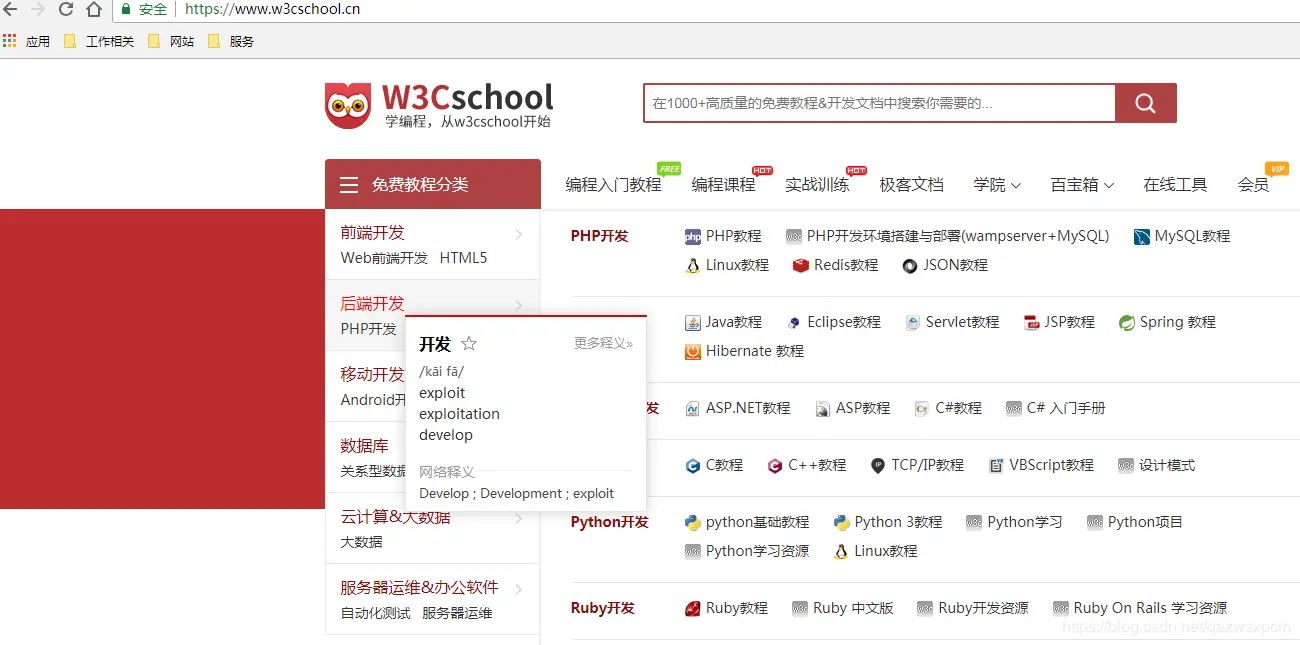
Task: Open the 学院 dropdown menu
Action: tap(996, 184)
